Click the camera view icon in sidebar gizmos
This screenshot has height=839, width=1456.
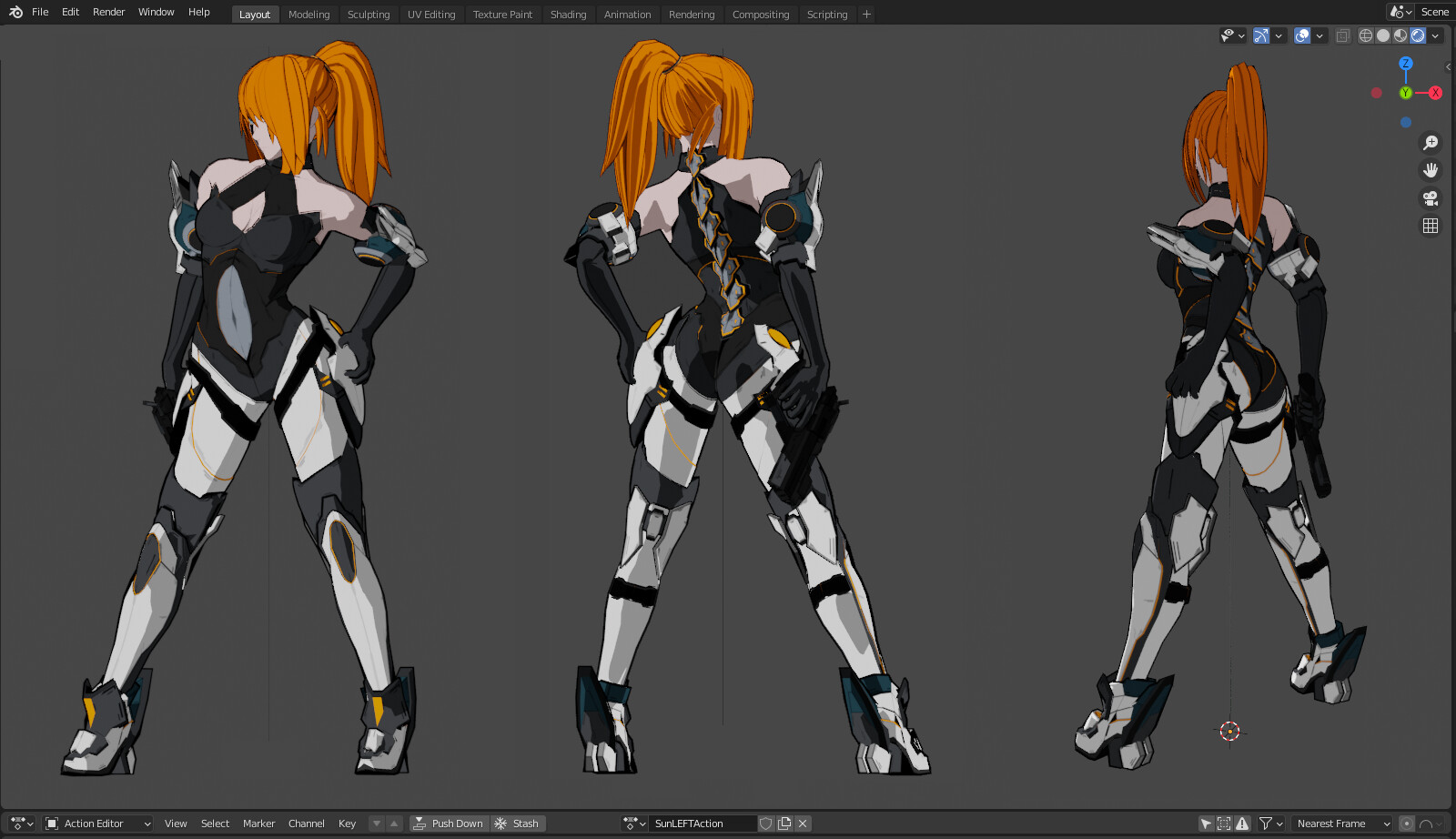pyautogui.click(x=1431, y=197)
